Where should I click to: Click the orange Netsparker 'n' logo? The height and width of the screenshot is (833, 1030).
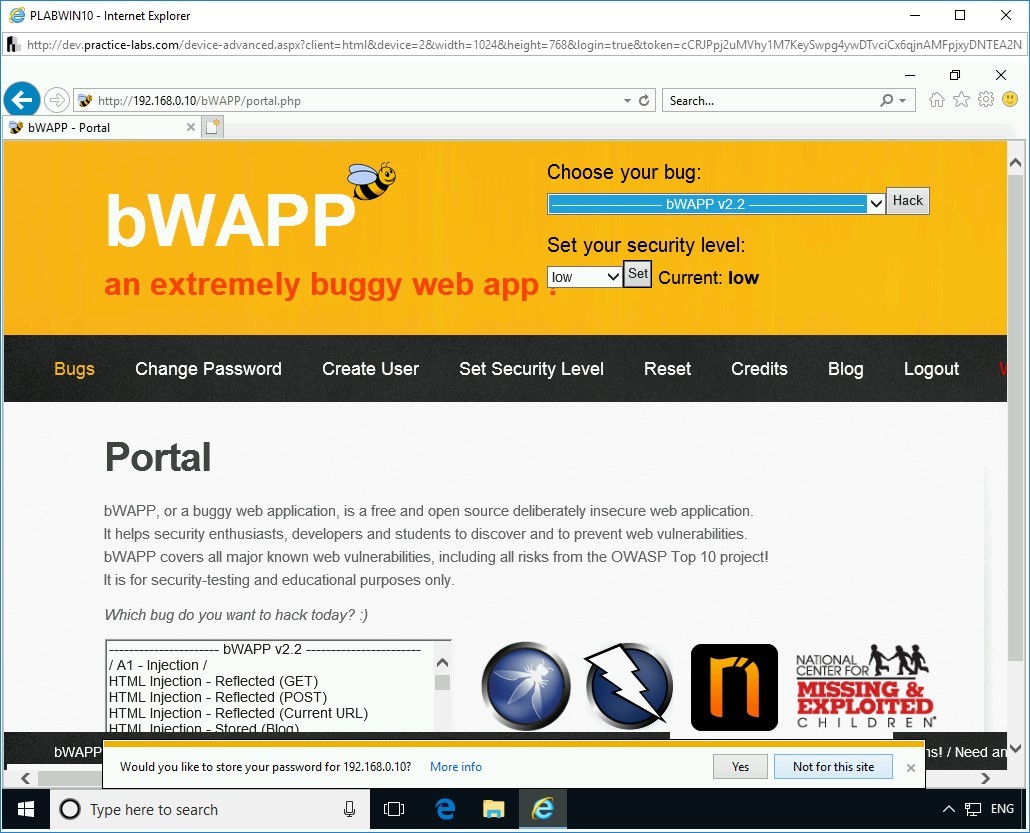pyautogui.click(x=733, y=687)
